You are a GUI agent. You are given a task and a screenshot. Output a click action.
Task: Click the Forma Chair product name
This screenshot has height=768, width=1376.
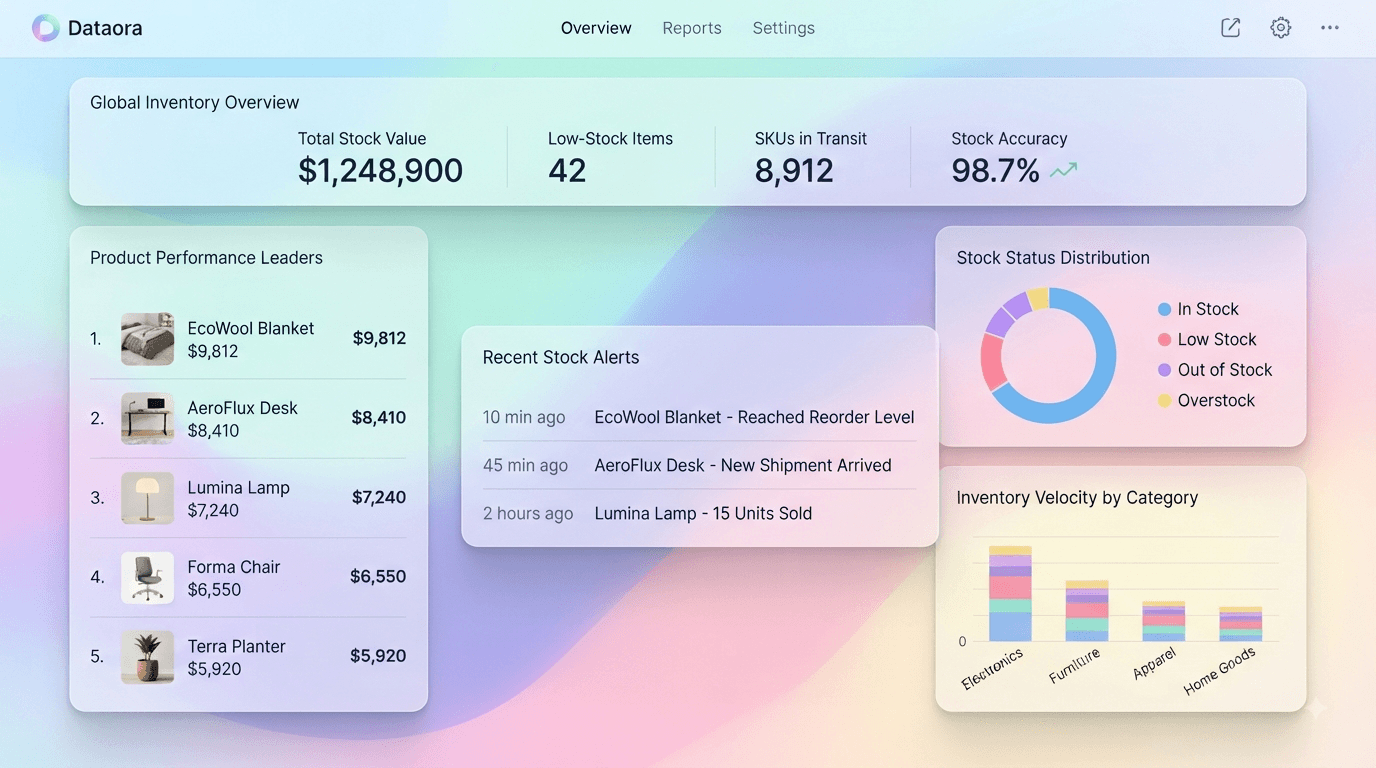pos(234,567)
